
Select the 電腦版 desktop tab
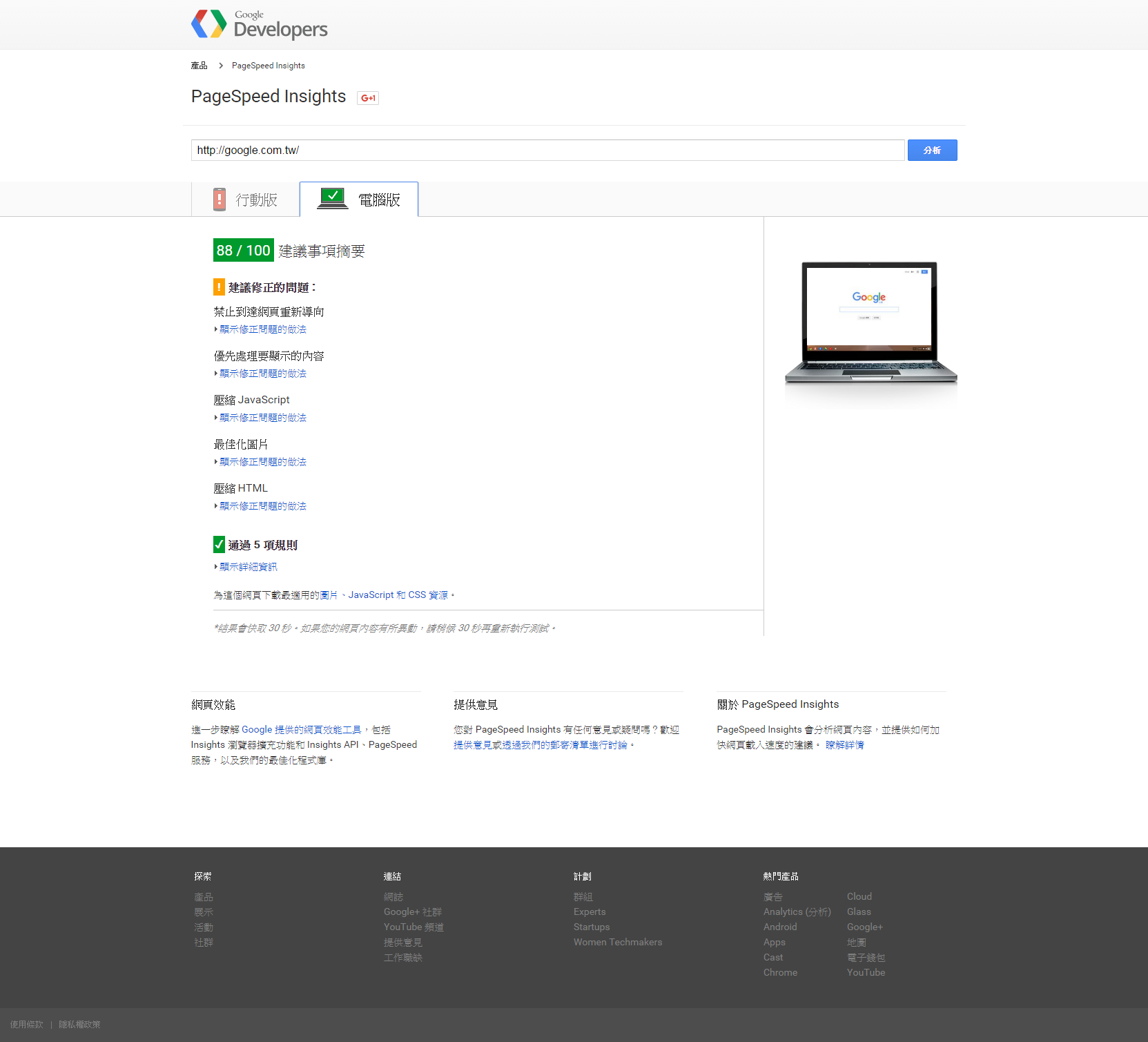click(359, 200)
